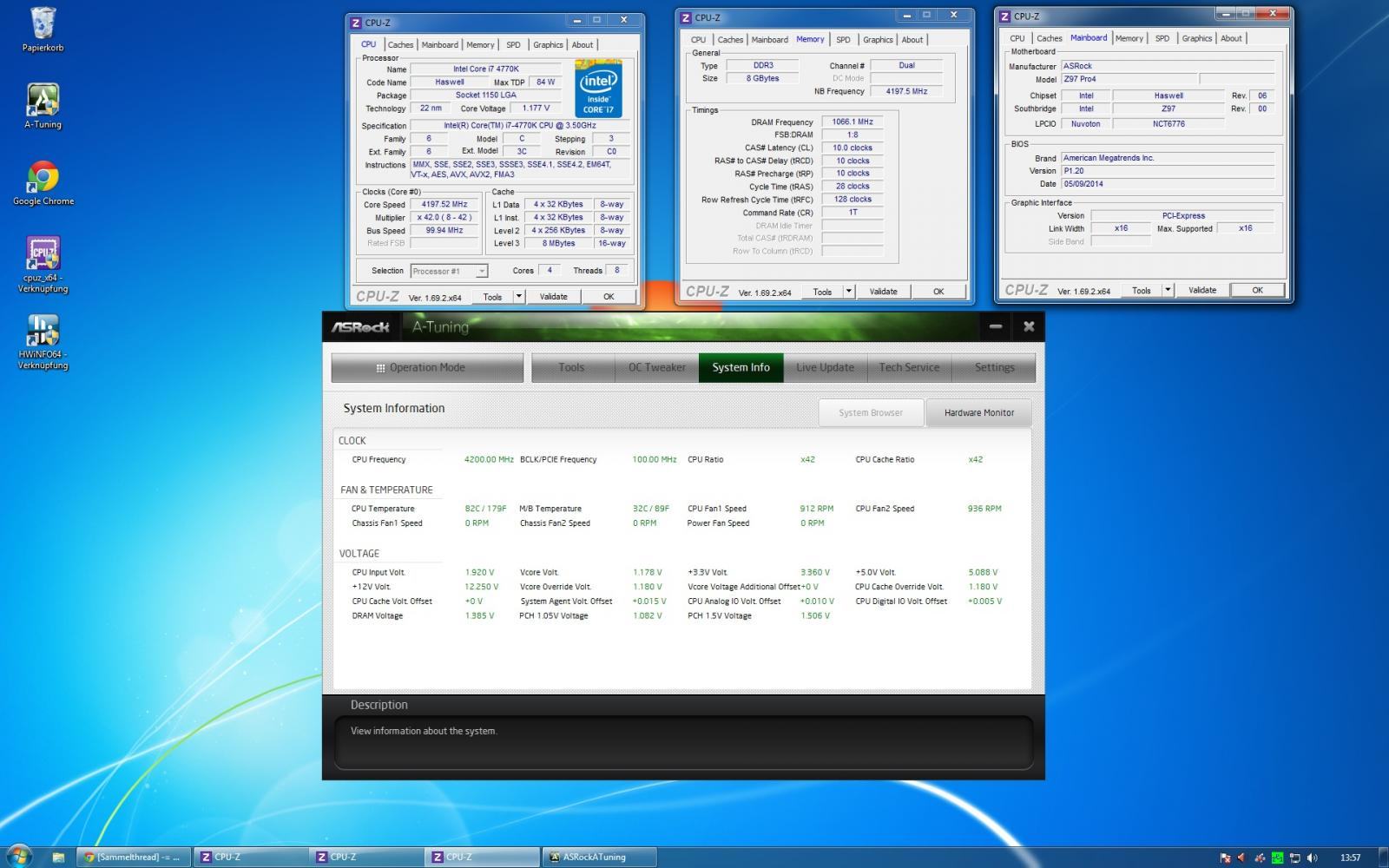Click Validate in the Mainboard window
This screenshot has width=1389, height=868.
click(x=1202, y=290)
